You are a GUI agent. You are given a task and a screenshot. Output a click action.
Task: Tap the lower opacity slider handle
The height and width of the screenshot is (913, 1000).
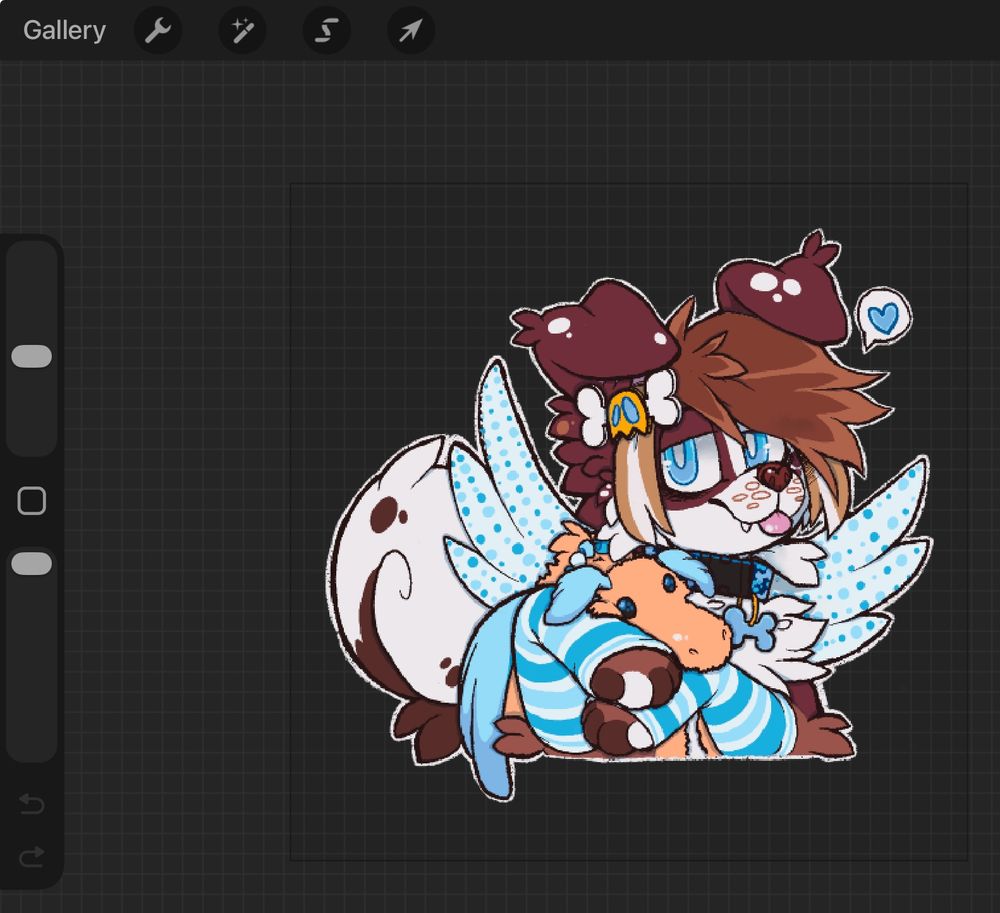(32, 563)
